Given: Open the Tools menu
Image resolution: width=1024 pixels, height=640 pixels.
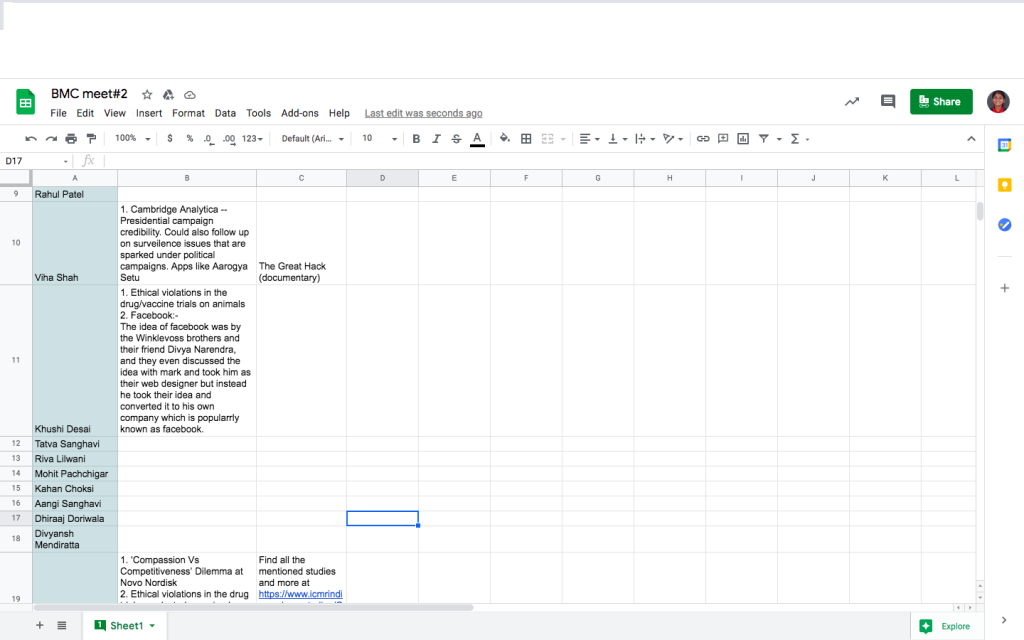Looking at the screenshot, I should [x=258, y=113].
